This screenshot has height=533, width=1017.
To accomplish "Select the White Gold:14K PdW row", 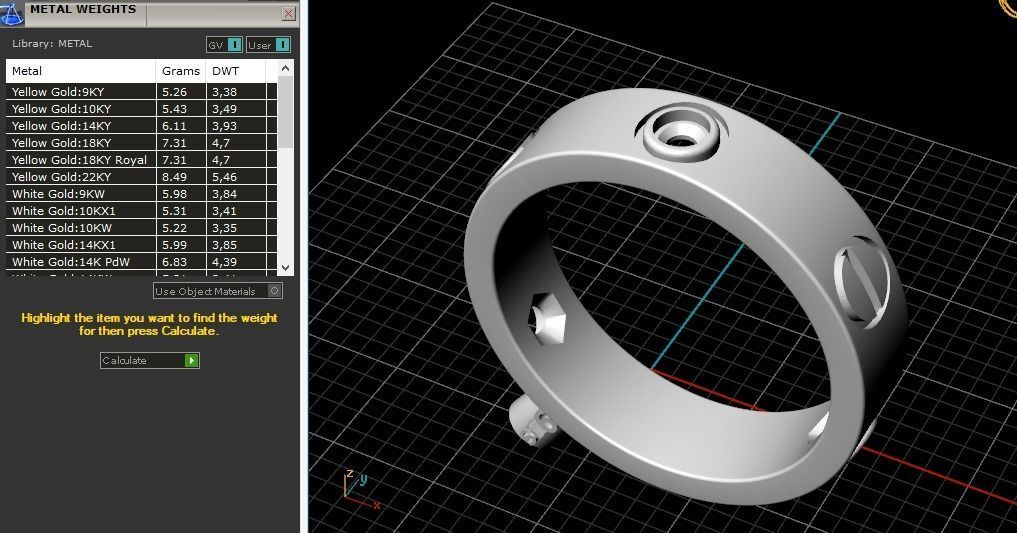I will pyautogui.click(x=141, y=262).
